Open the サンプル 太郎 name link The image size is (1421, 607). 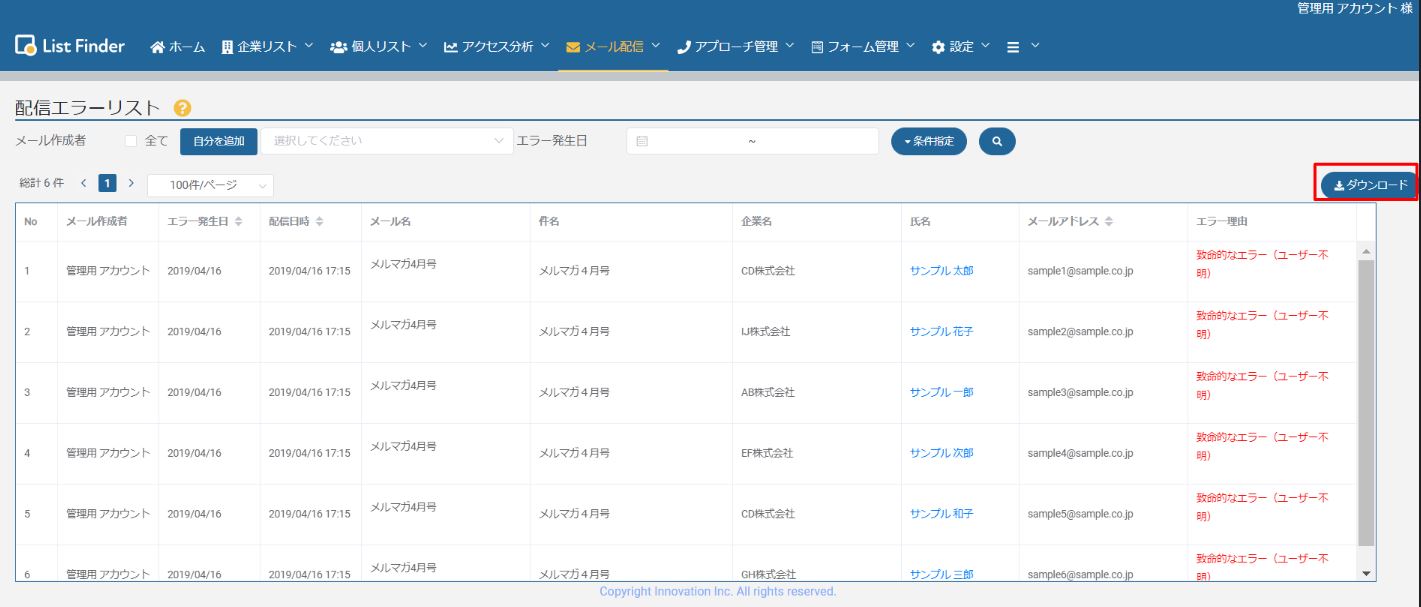[941, 271]
